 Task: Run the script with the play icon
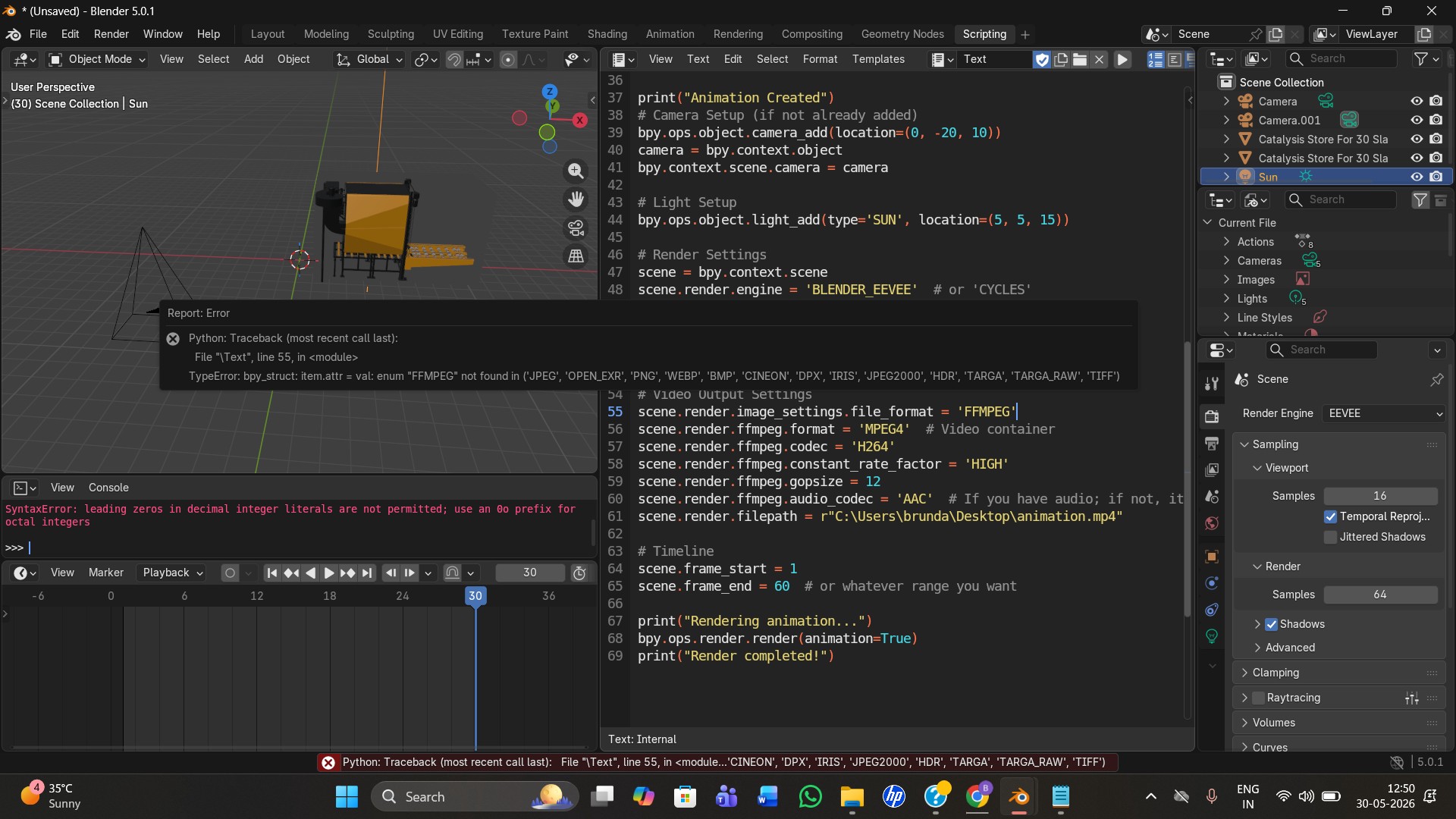1122,59
